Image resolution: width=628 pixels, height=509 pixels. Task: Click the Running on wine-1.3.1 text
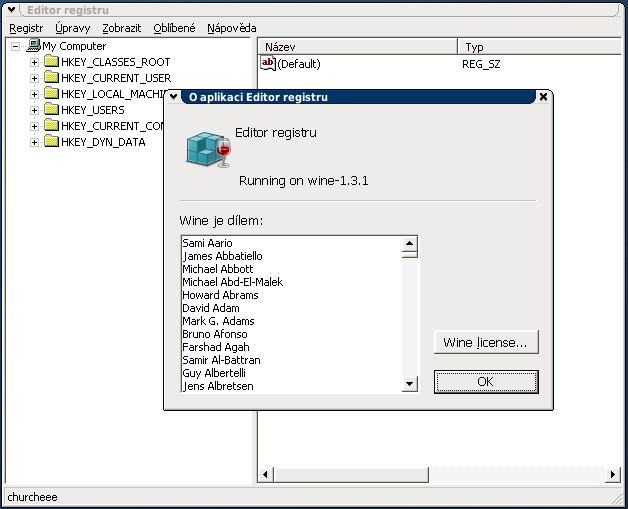304,181
